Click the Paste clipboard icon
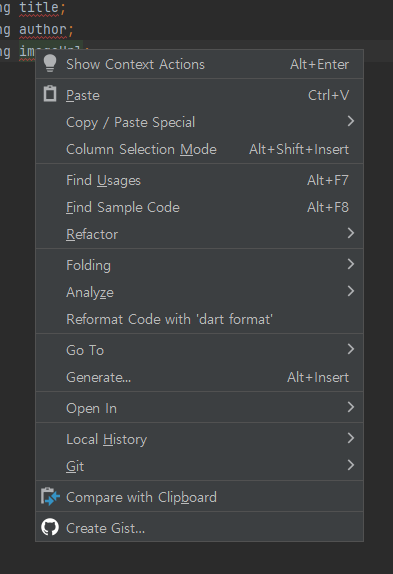The image size is (393, 574). 50,94
